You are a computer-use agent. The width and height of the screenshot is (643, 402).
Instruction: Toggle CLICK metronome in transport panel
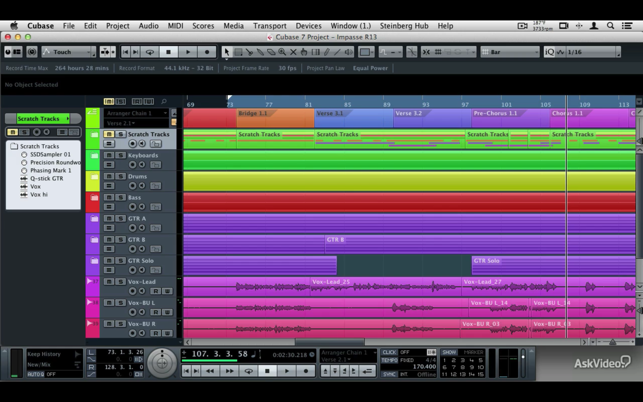coord(390,352)
